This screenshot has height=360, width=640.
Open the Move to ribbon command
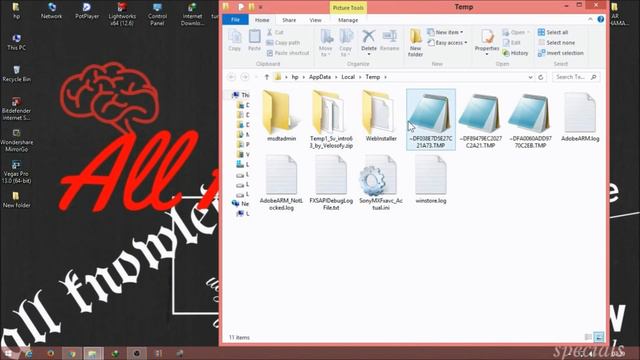(x=326, y=42)
